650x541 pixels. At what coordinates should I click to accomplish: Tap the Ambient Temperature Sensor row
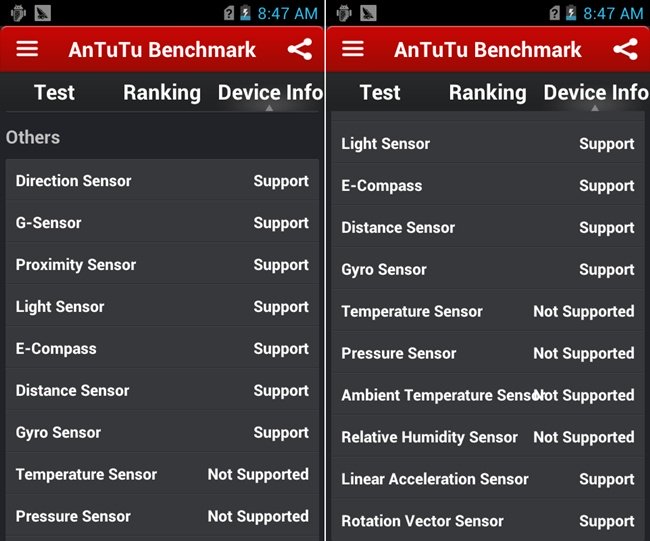(x=488, y=395)
